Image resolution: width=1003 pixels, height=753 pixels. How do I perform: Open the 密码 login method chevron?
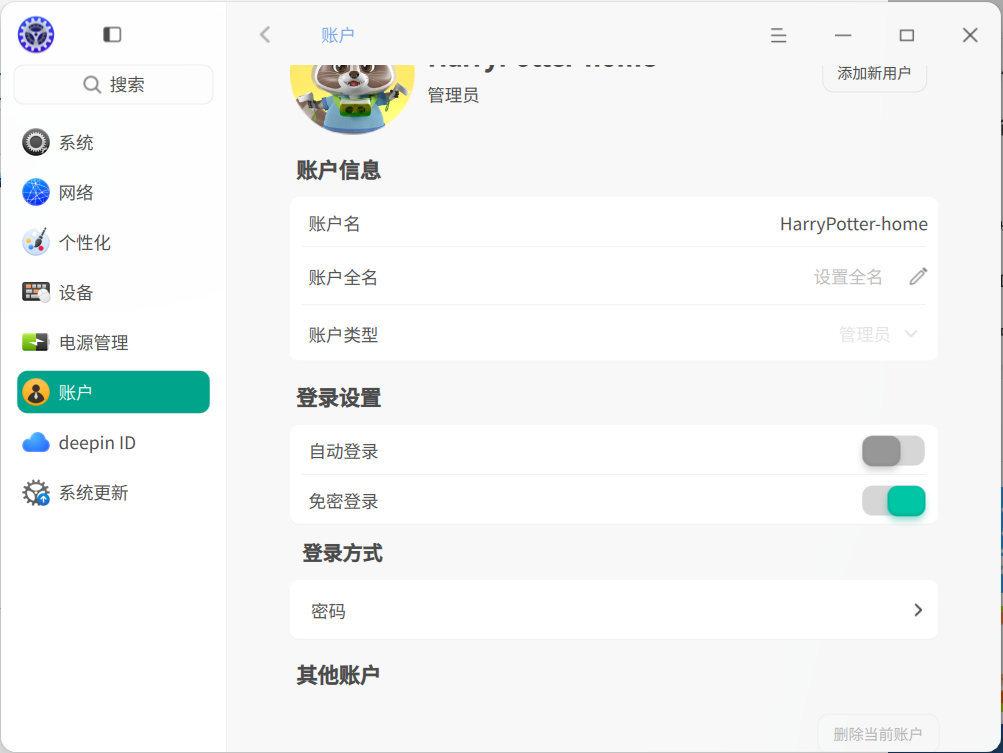click(918, 610)
